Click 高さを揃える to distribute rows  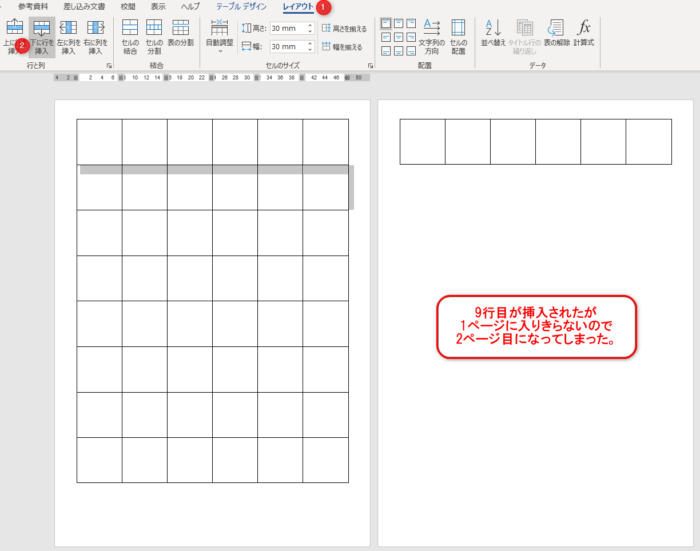[344, 29]
